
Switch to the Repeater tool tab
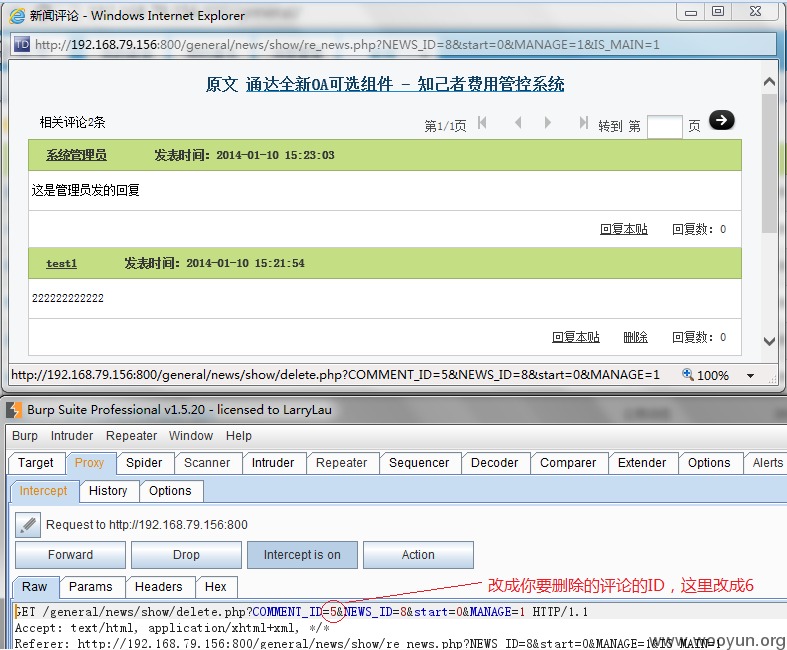tap(342, 463)
